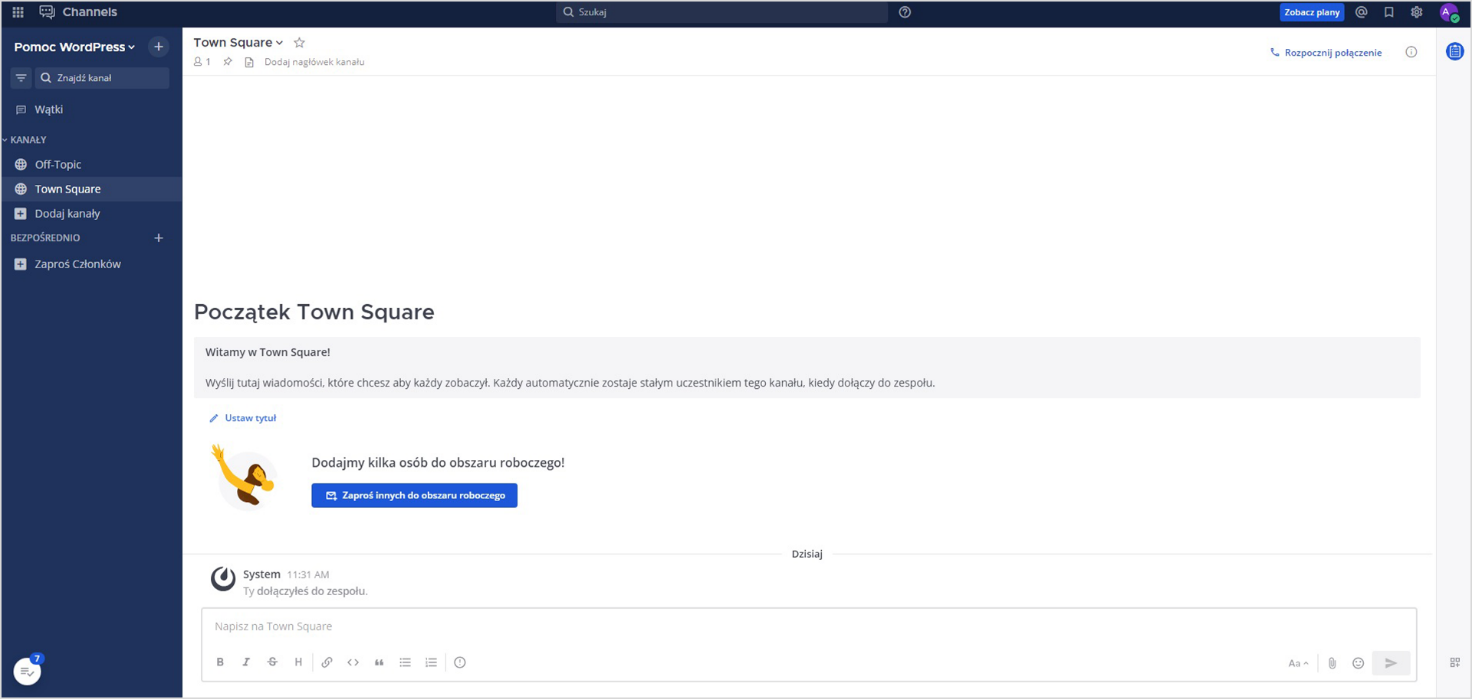Screen dimensions: 1472x699
Task: Click Dodaj nagłówek kanału
Action: [x=314, y=62]
